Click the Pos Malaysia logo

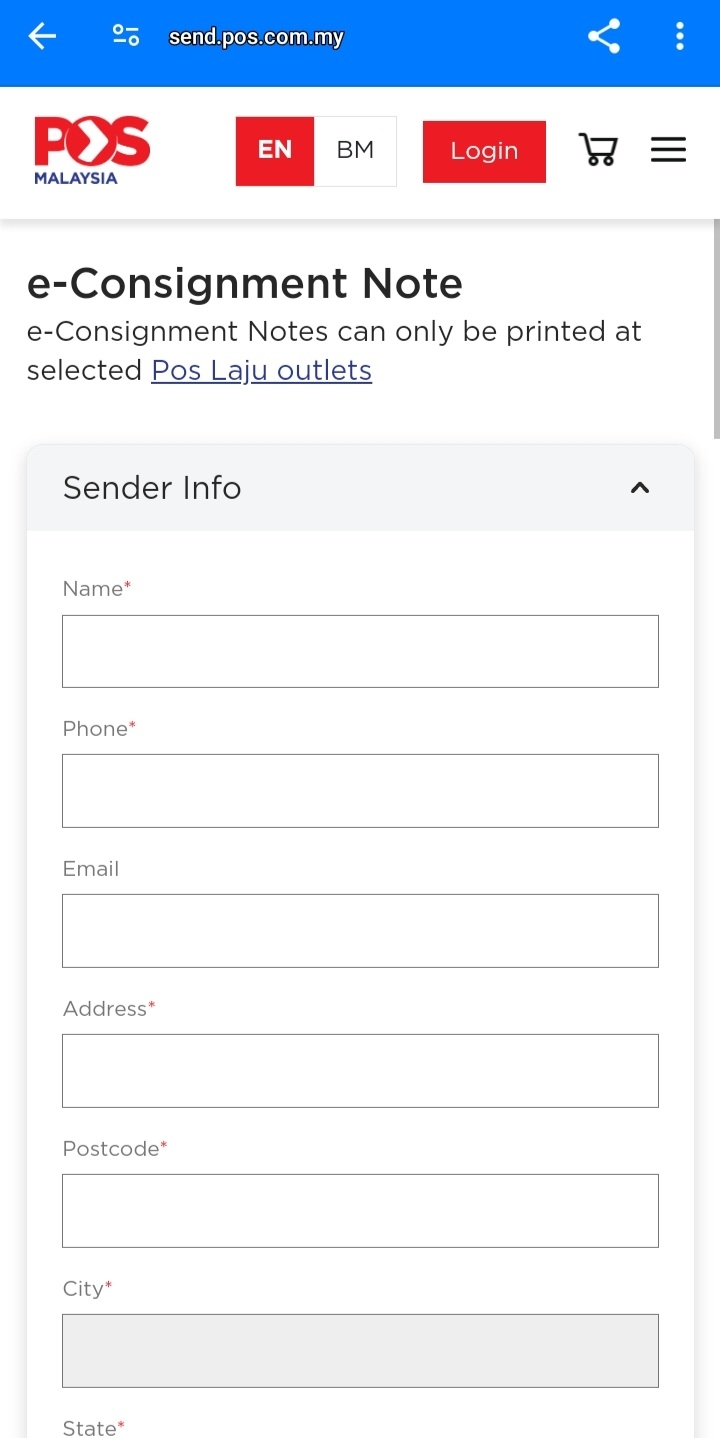(91, 151)
